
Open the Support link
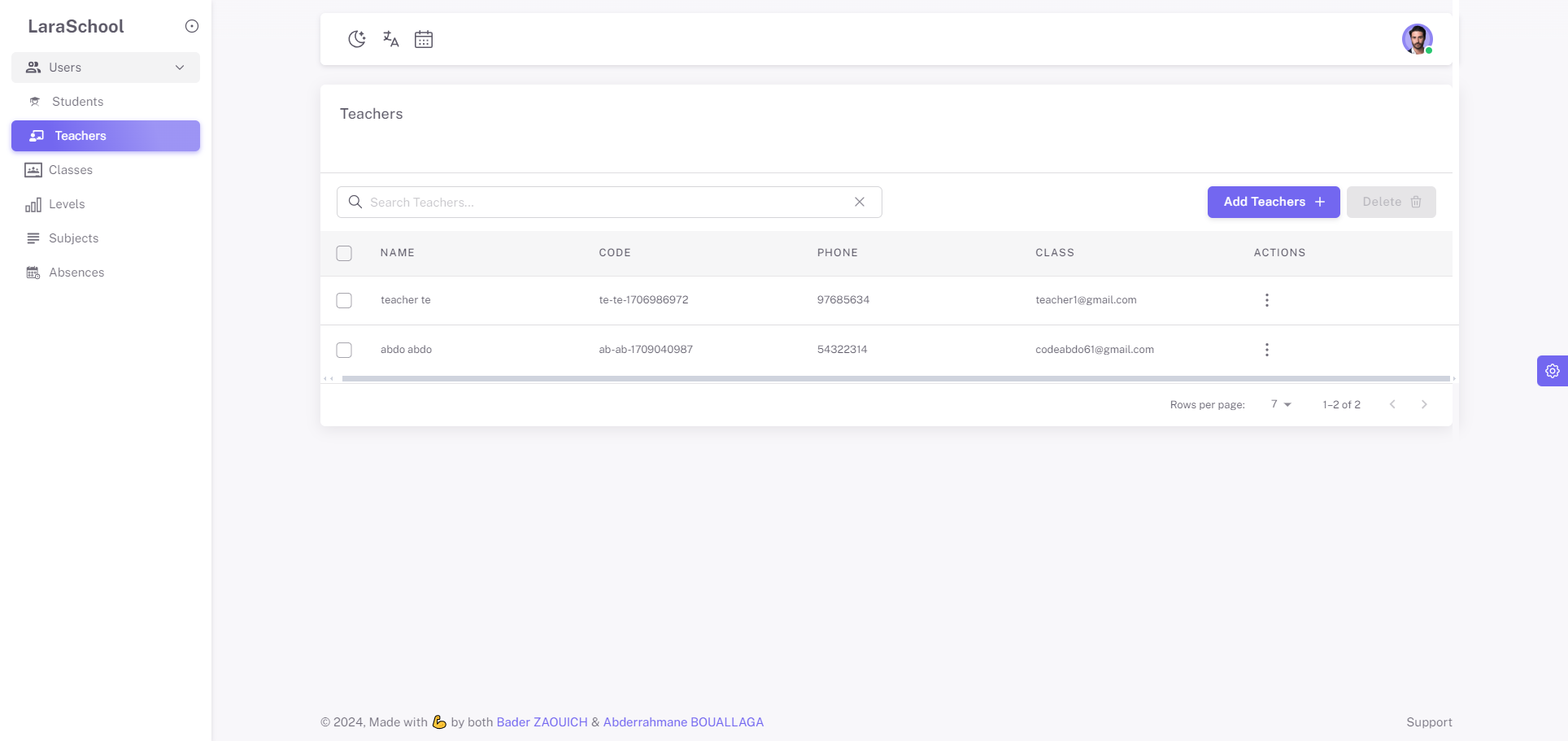pos(1429,722)
